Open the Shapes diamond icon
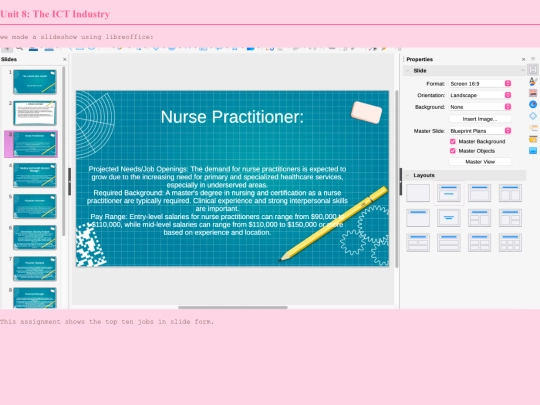 533,116
